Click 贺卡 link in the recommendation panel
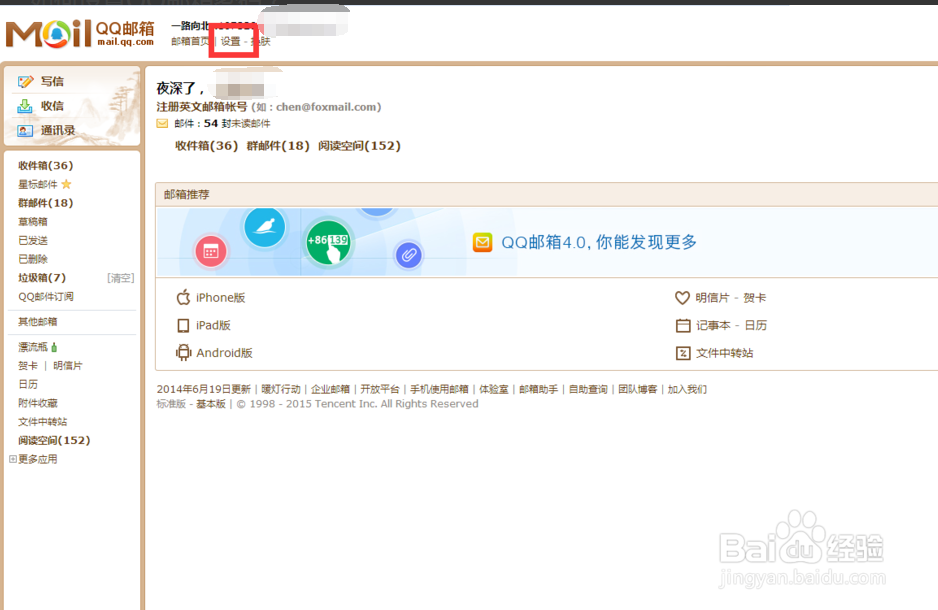 tap(754, 298)
